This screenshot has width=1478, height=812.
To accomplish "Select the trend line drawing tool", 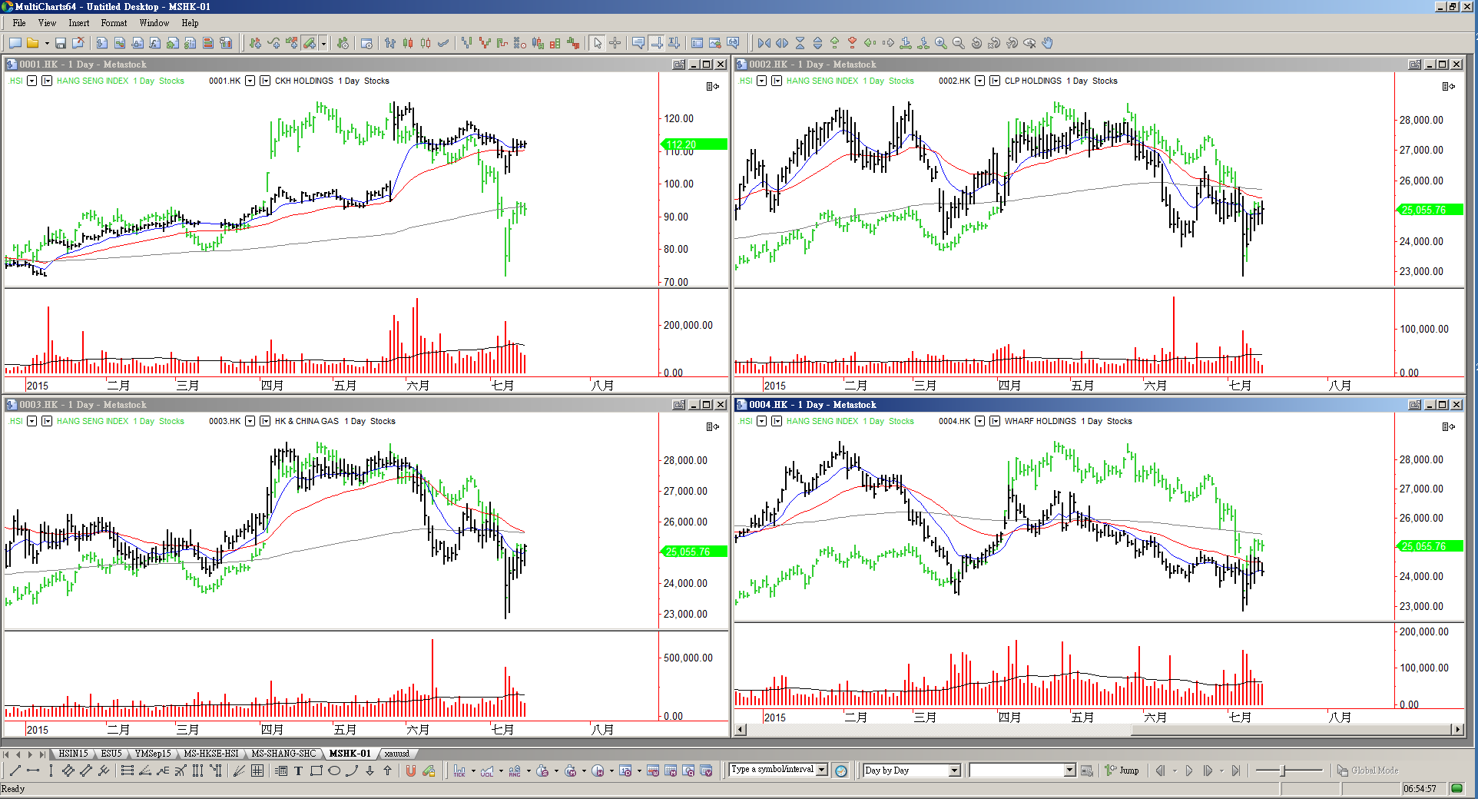I will tap(15, 771).
